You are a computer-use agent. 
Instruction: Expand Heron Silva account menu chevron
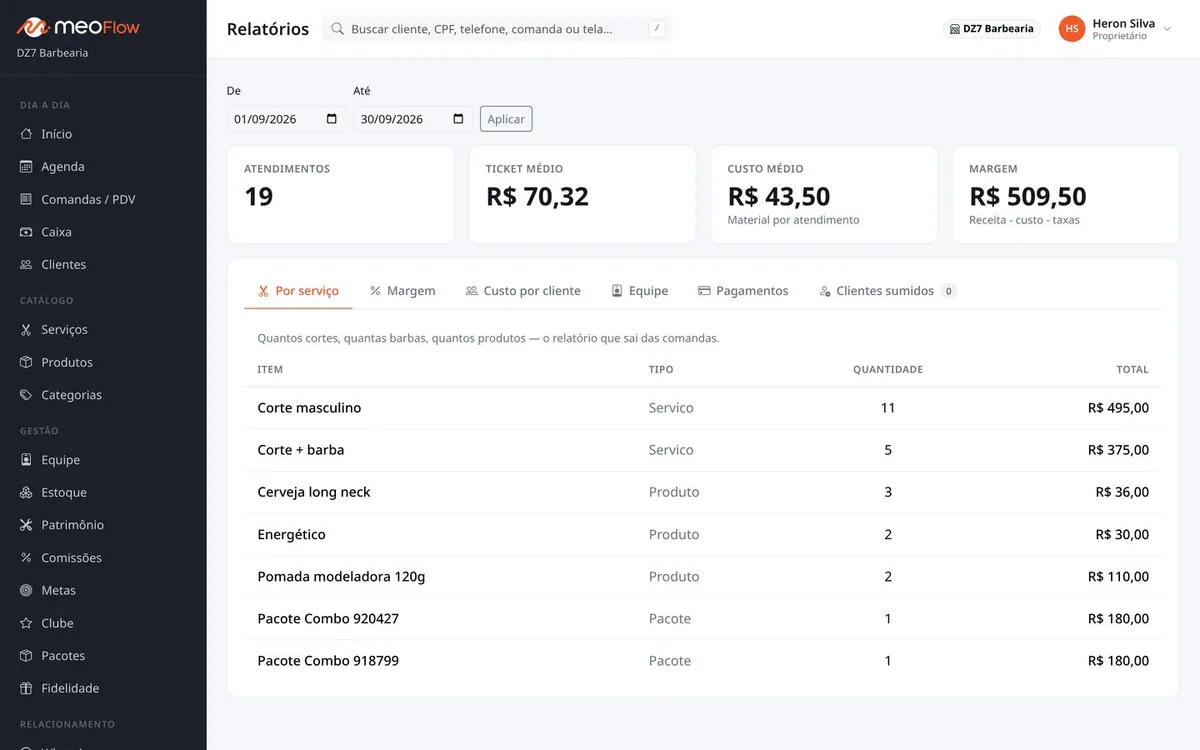[1167, 29]
